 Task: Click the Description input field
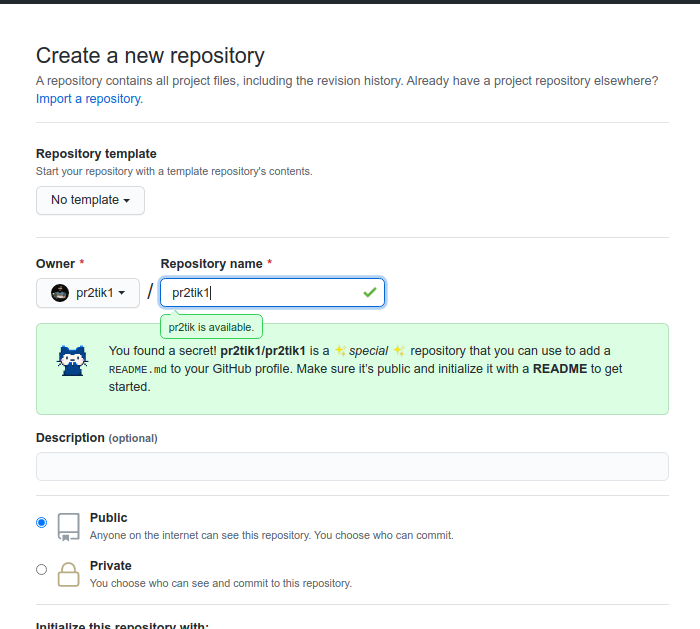[352, 467]
